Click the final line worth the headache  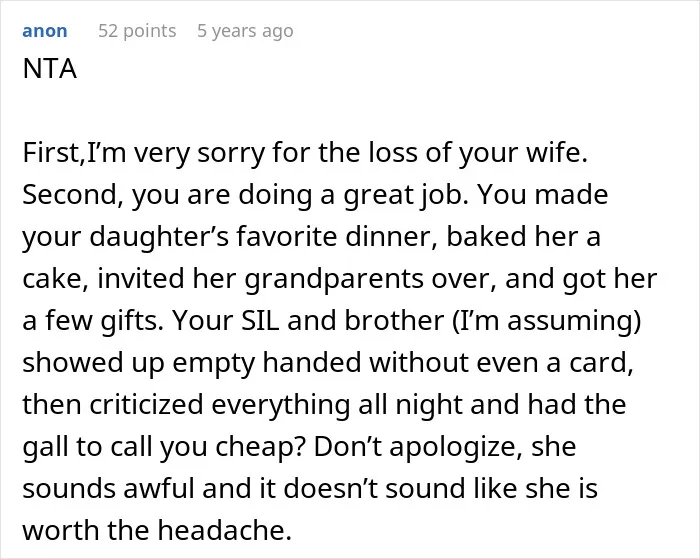point(157,530)
